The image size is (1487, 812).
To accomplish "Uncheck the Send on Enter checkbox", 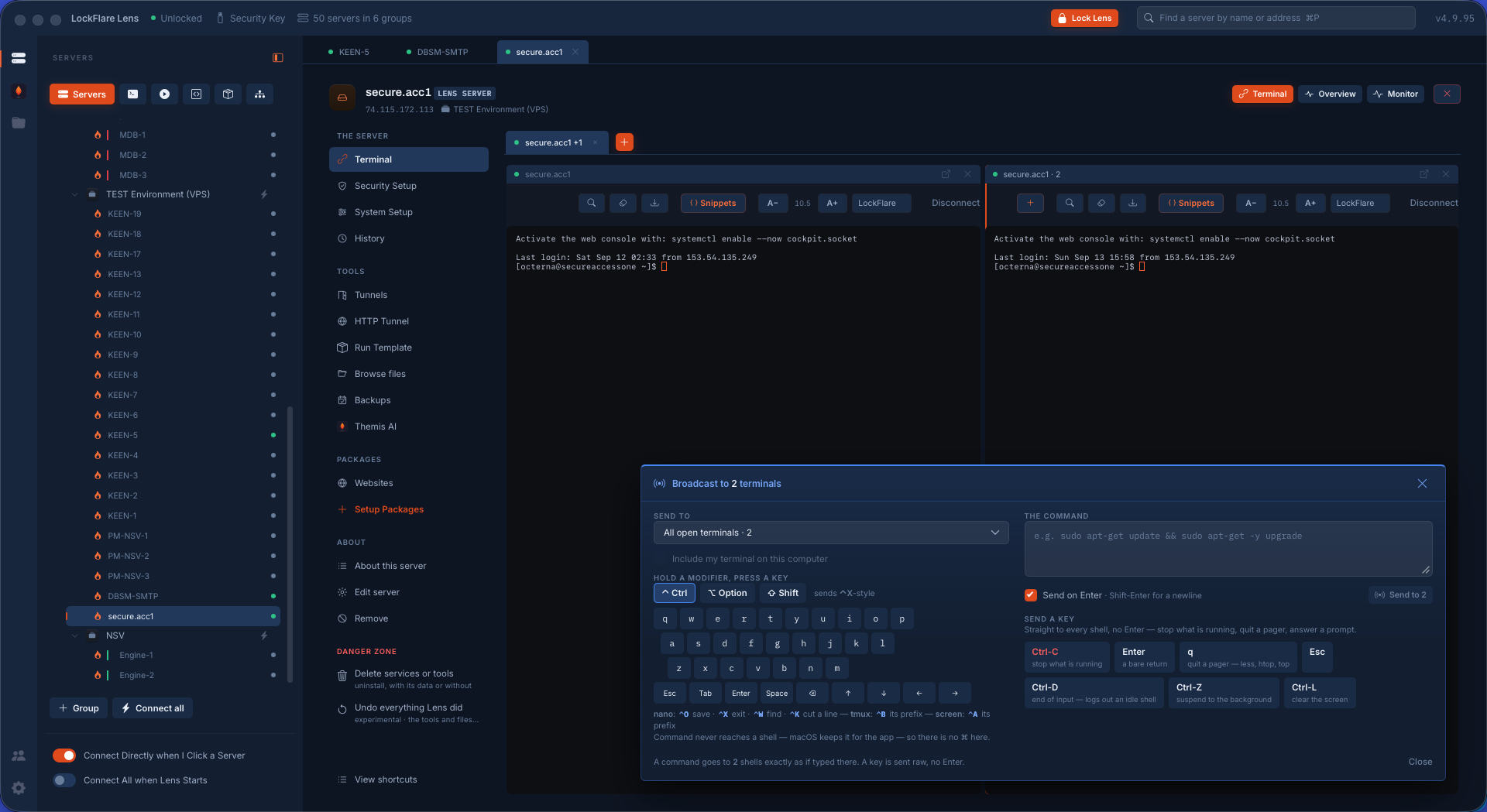I will click(x=1031, y=595).
